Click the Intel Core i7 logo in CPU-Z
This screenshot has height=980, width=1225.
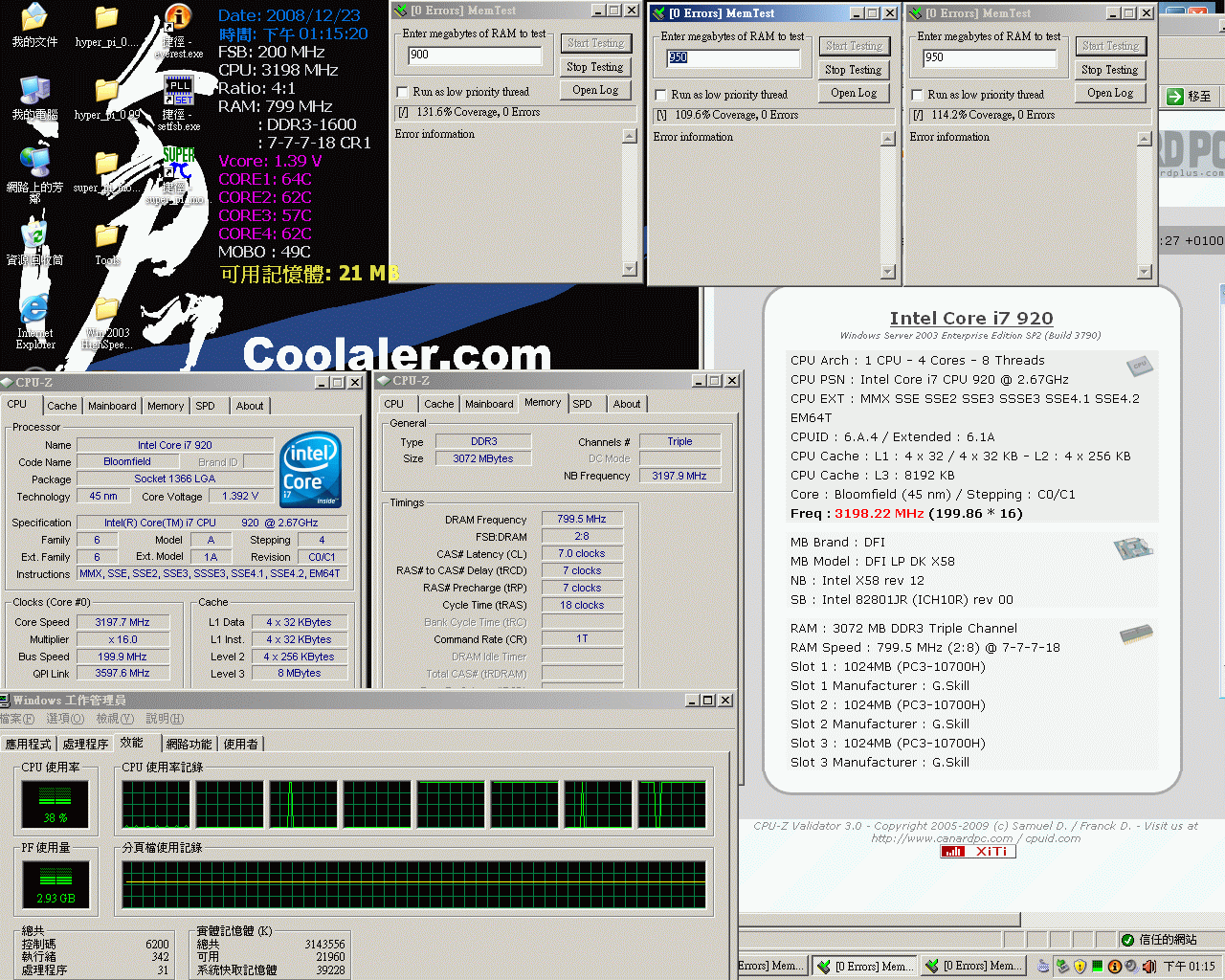pyautogui.click(x=311, y=470)
